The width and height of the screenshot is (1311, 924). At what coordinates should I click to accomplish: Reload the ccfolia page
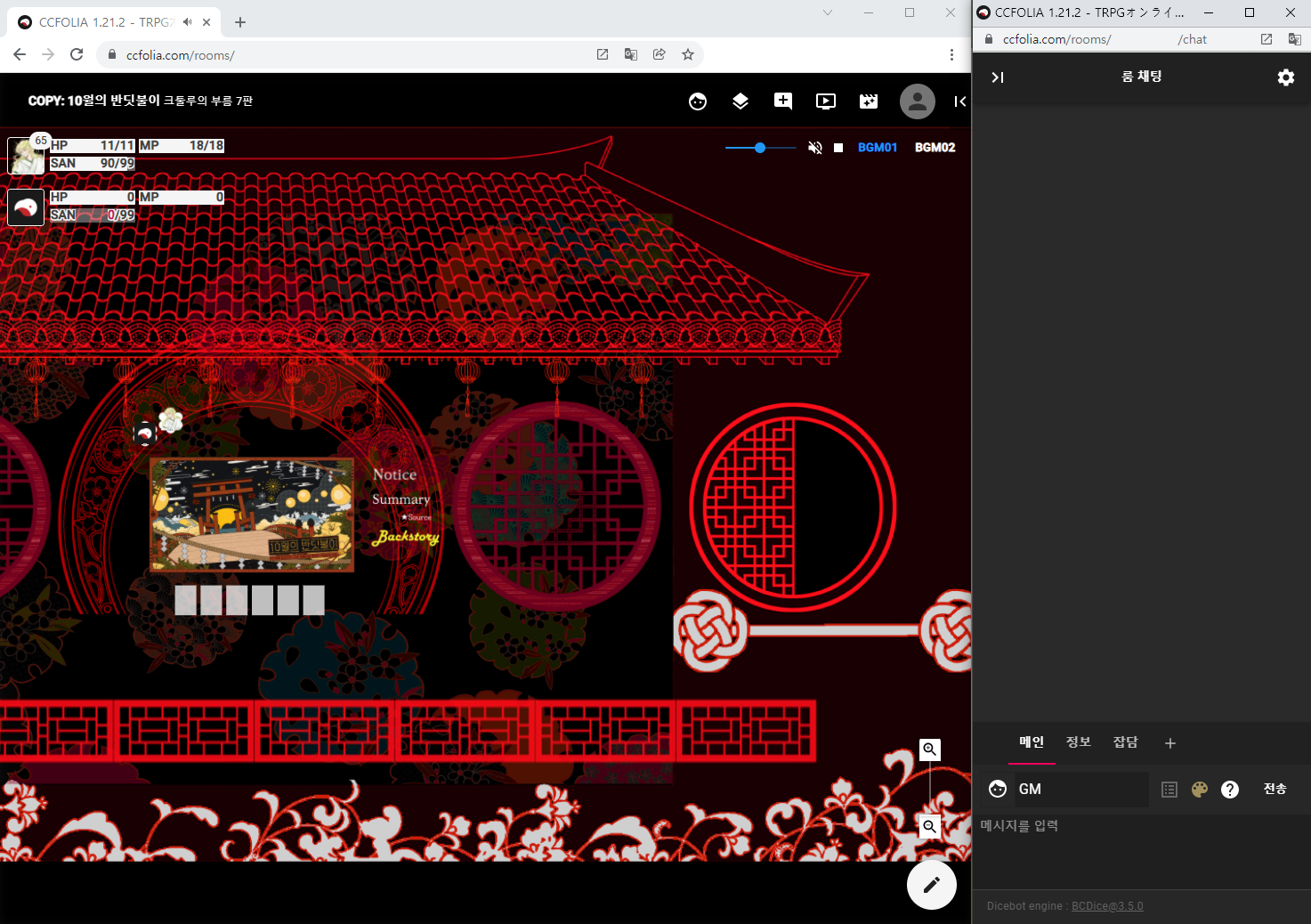77,54
